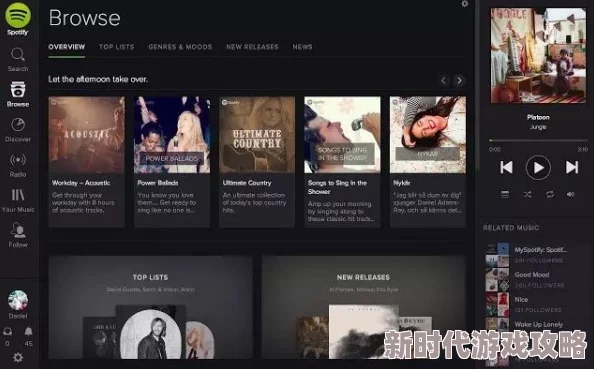Click the 'RELATED MUSIC' heading
This screenshot has width=594, height=369.
tap(511, 228)
